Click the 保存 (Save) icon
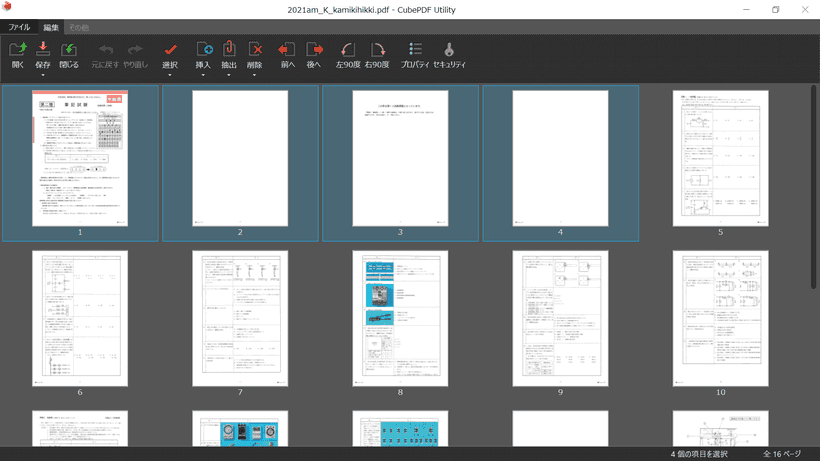The height and width of the screenshot is (461, 820). click(43, 49)
